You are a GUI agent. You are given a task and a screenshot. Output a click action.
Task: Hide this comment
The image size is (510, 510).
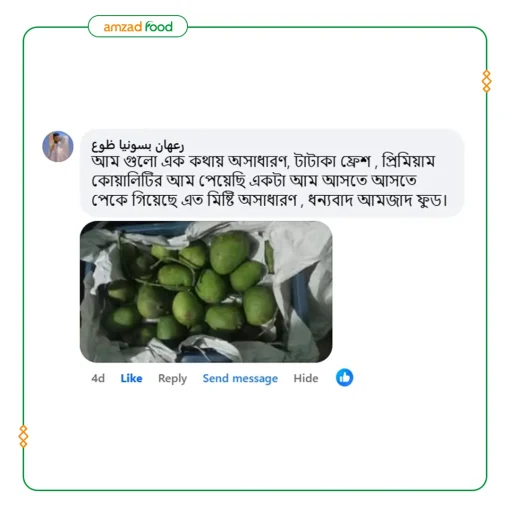pos(306,378)
